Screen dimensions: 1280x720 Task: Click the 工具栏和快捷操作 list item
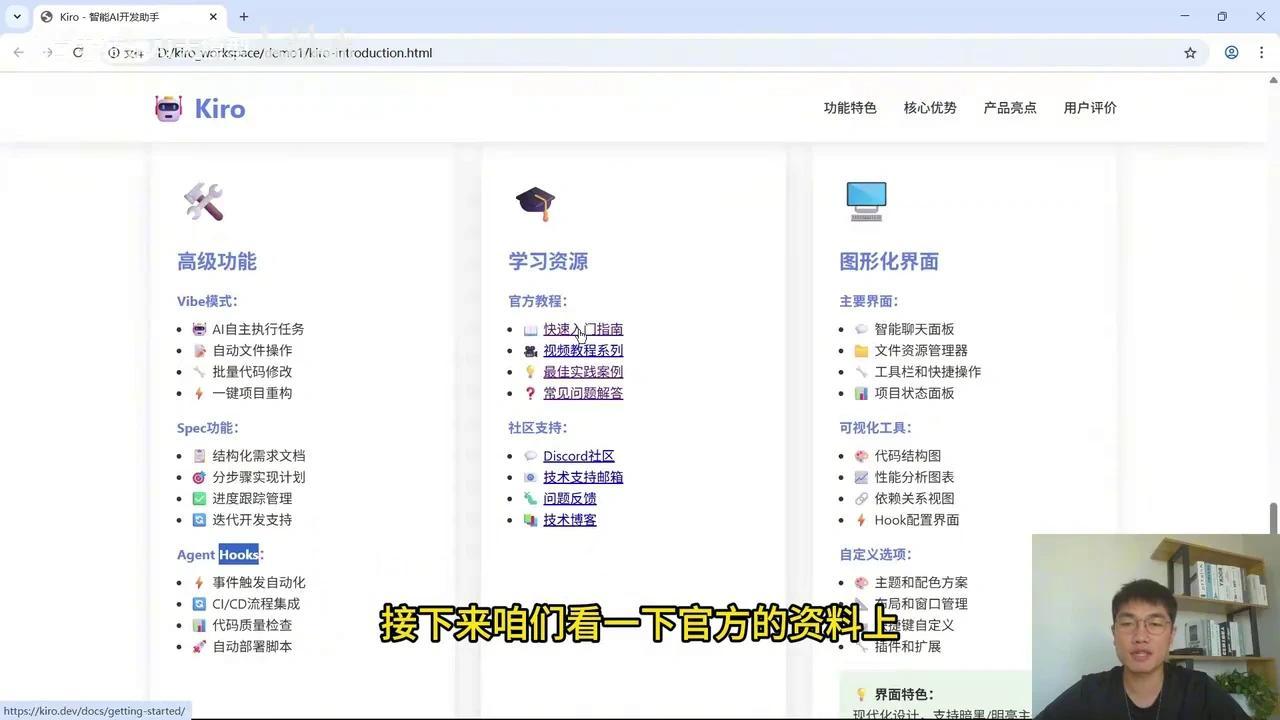pyautogui.click(x=928, y=371)
